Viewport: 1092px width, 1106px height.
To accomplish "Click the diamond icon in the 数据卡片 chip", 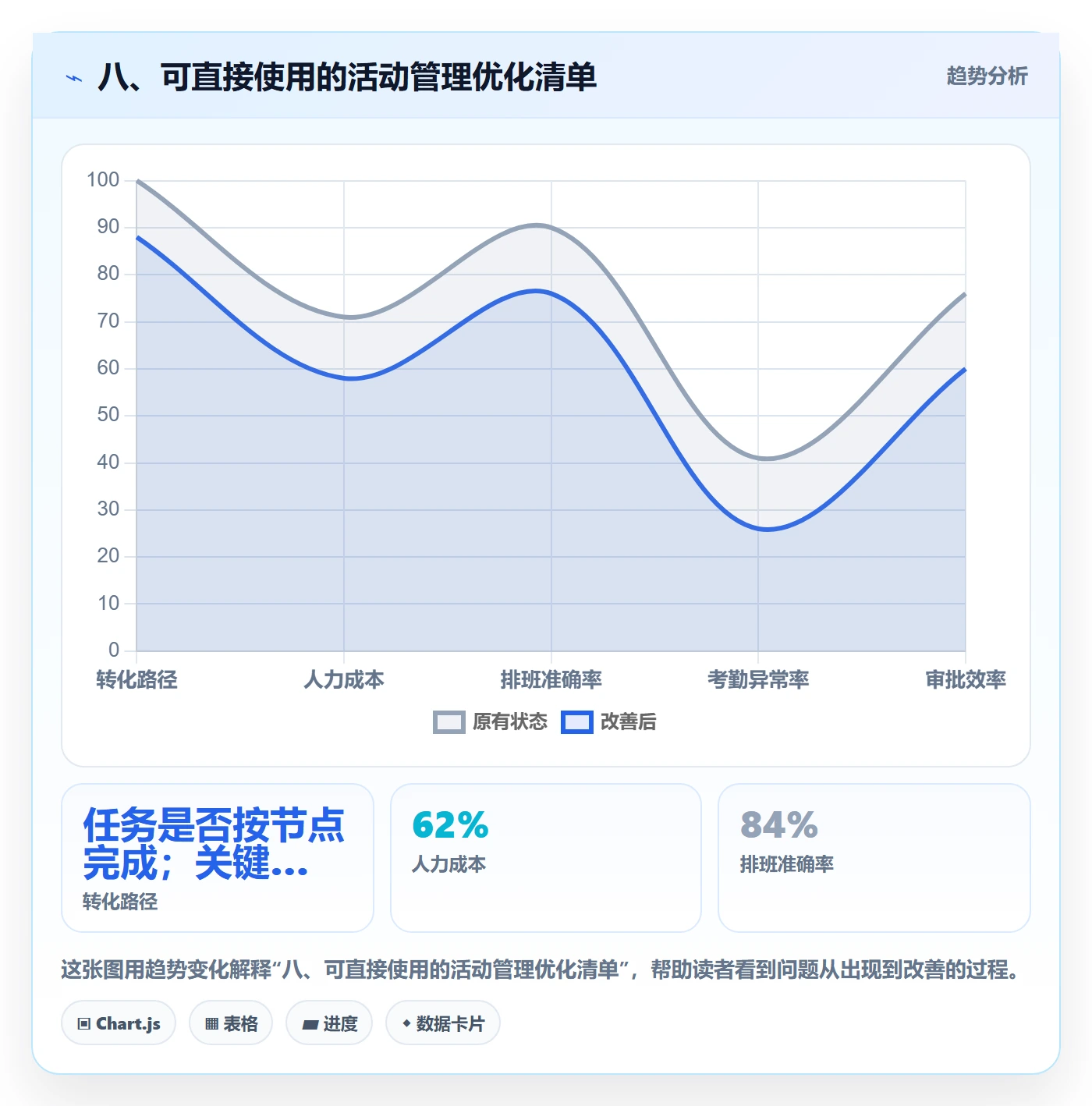I will (406, 1023).
